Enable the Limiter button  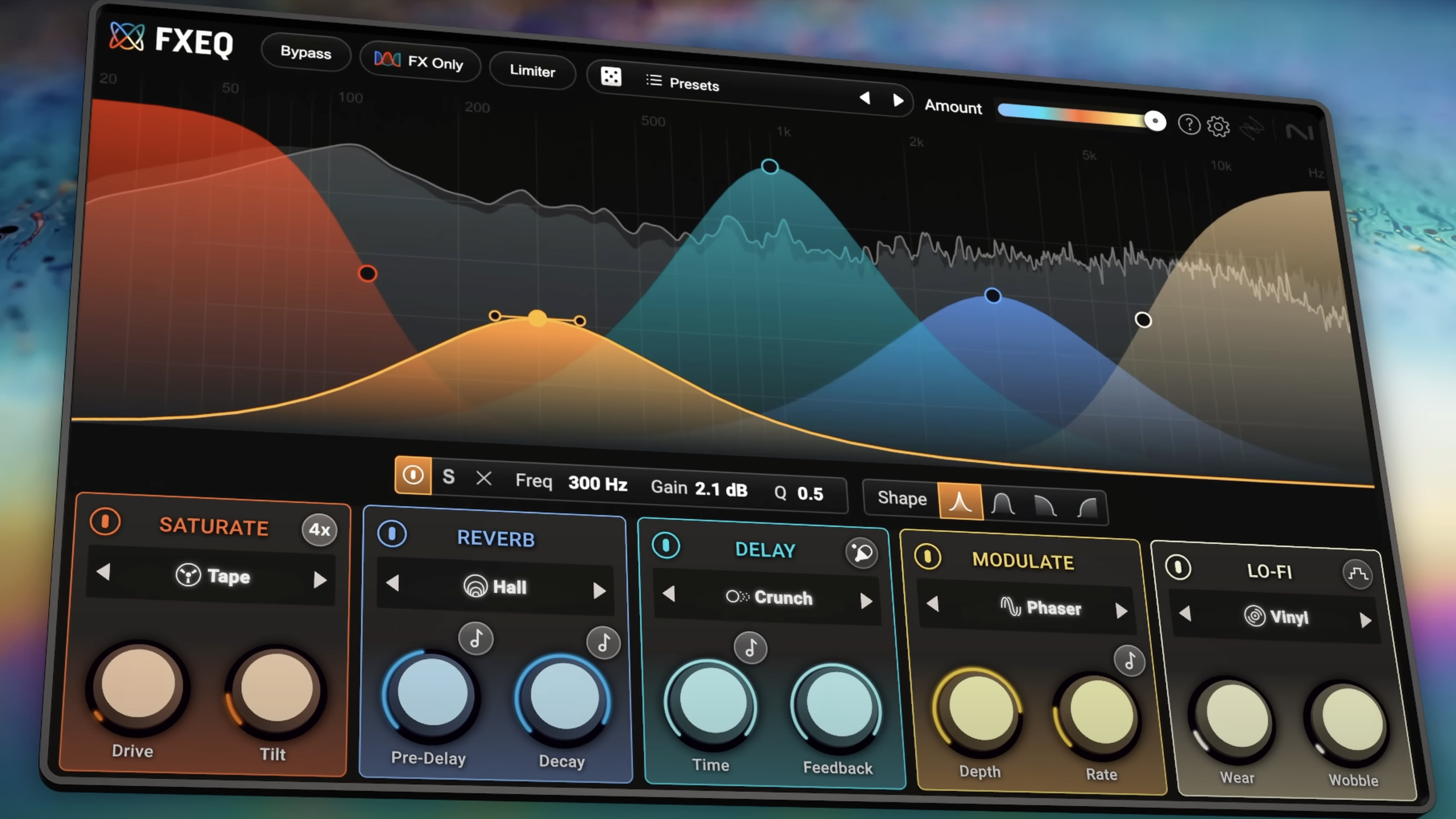tap(532, 71)
